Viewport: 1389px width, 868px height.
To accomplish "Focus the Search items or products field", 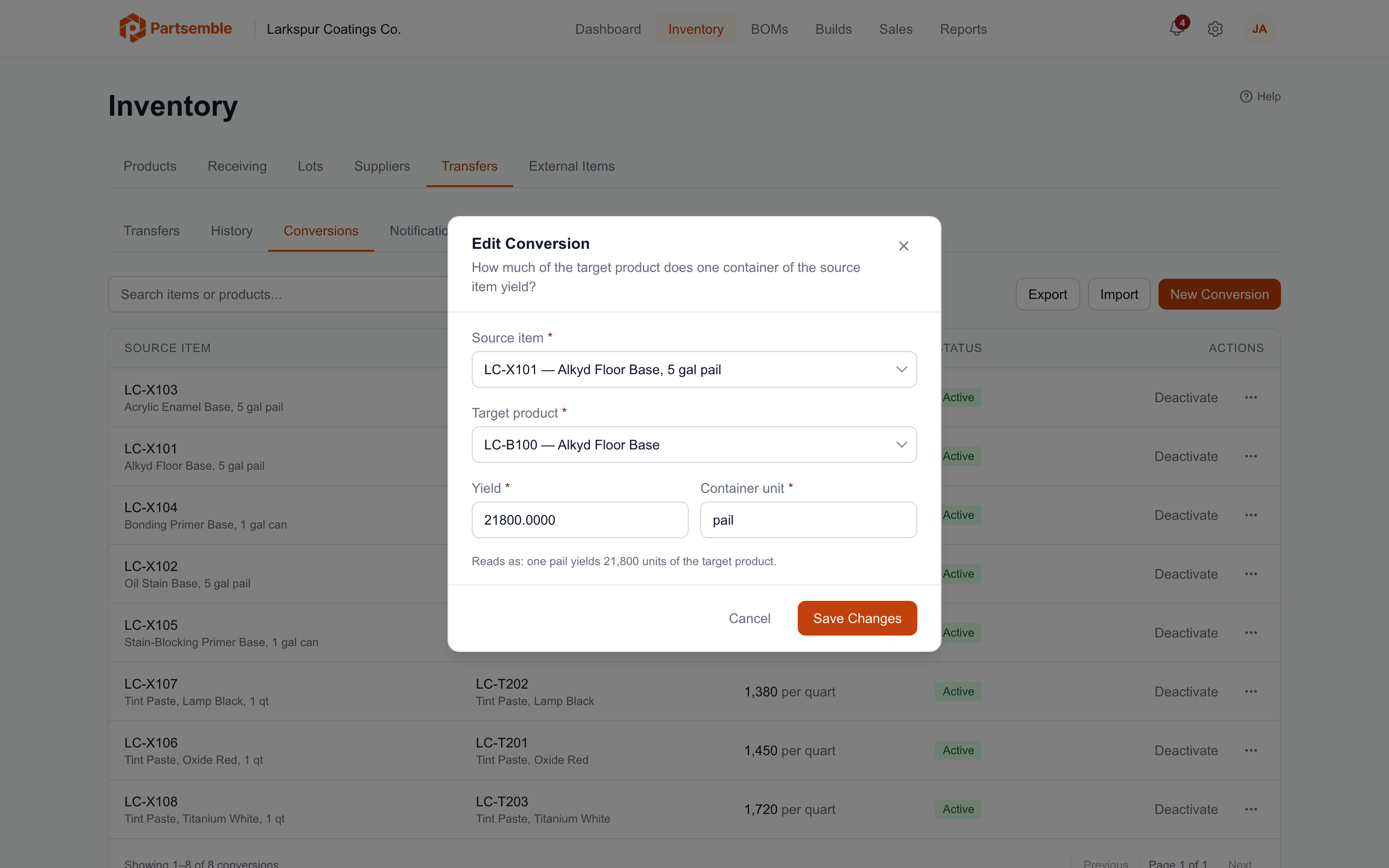I will 278,295.
